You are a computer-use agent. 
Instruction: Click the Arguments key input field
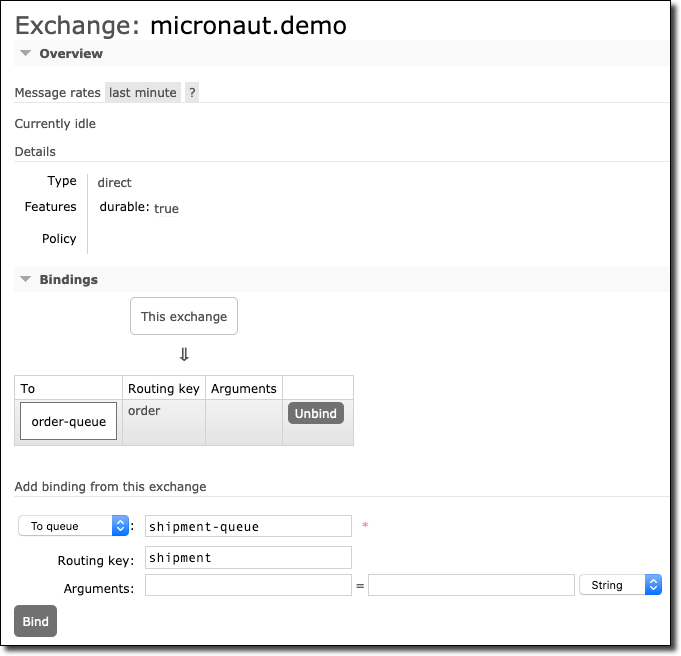point(248,585)
